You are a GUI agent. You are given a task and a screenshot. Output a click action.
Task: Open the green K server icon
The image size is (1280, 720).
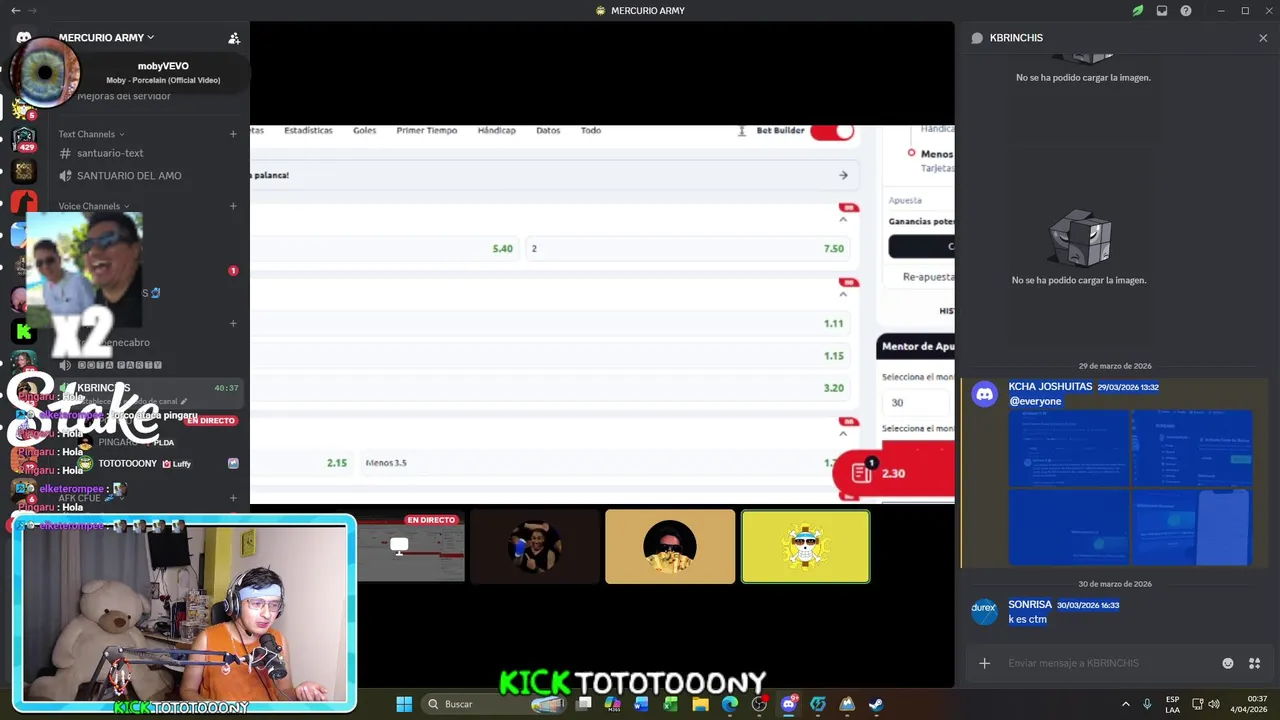click(24, 331)
